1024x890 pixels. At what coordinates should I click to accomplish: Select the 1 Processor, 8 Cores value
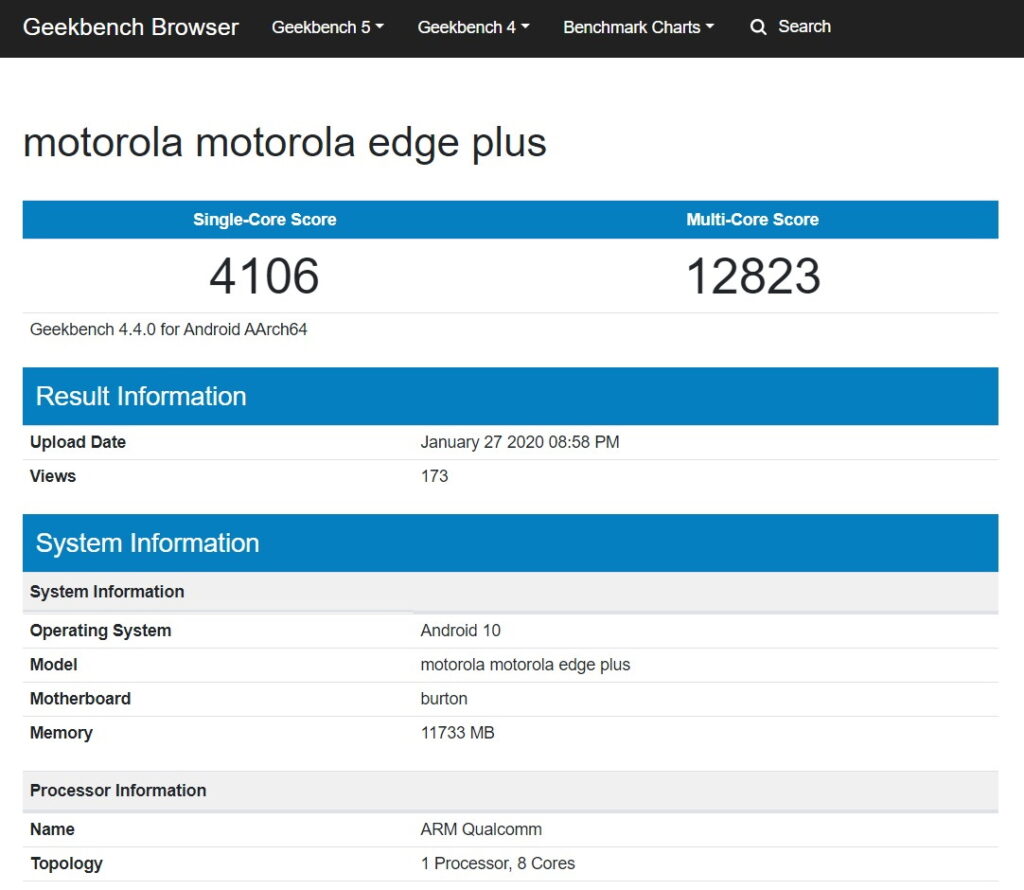tap(498, 863)
